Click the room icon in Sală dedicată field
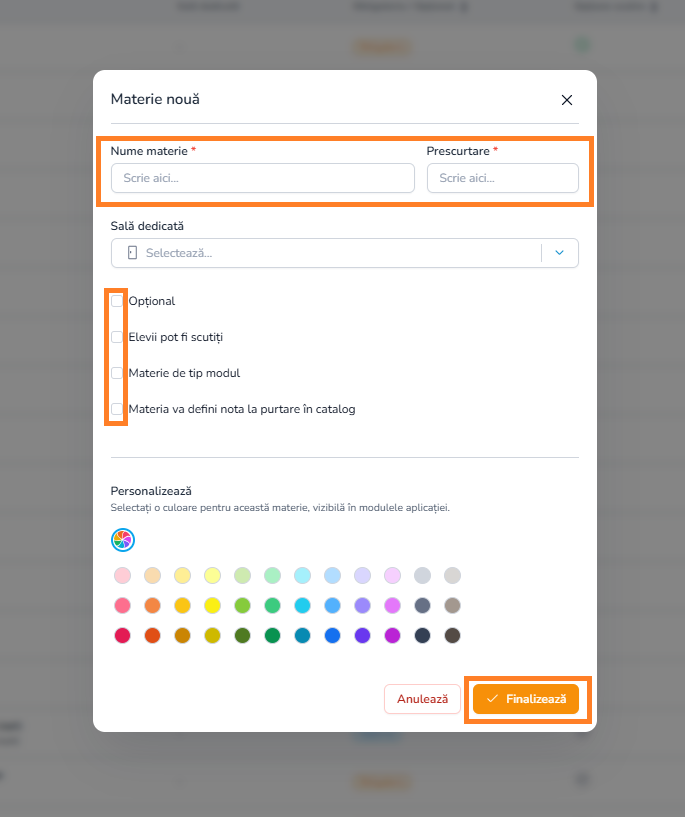Image resolution: width=685 pixels, height=817 pixels. (x=132, y=253)
